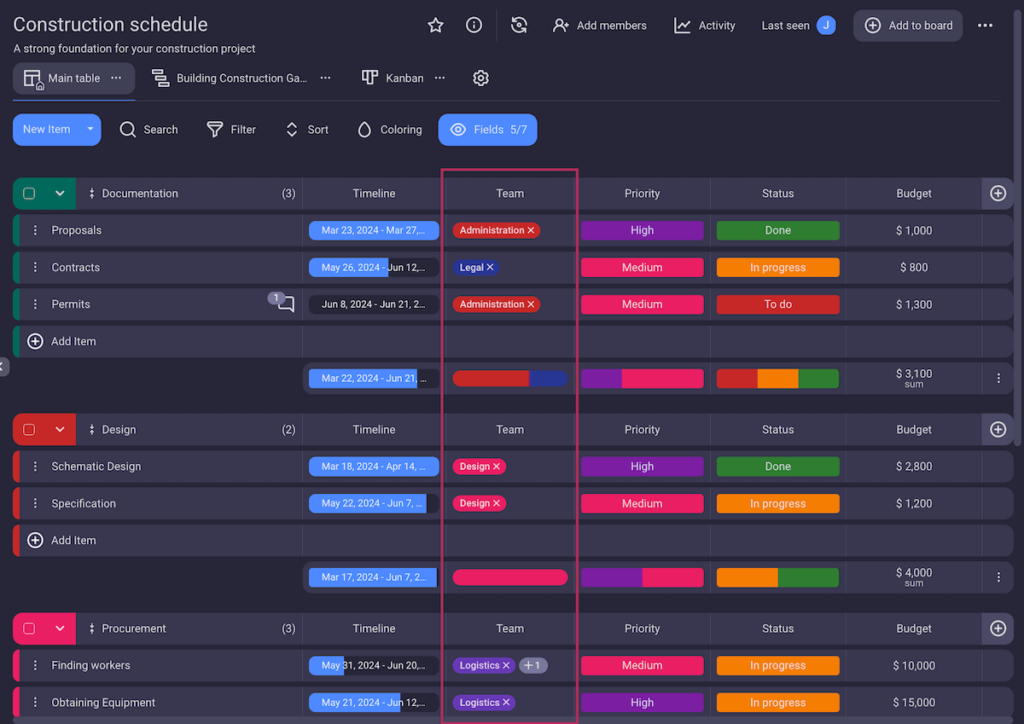1024x724 pixels.
Task: Click the Add members button
Action: [599, 25]
